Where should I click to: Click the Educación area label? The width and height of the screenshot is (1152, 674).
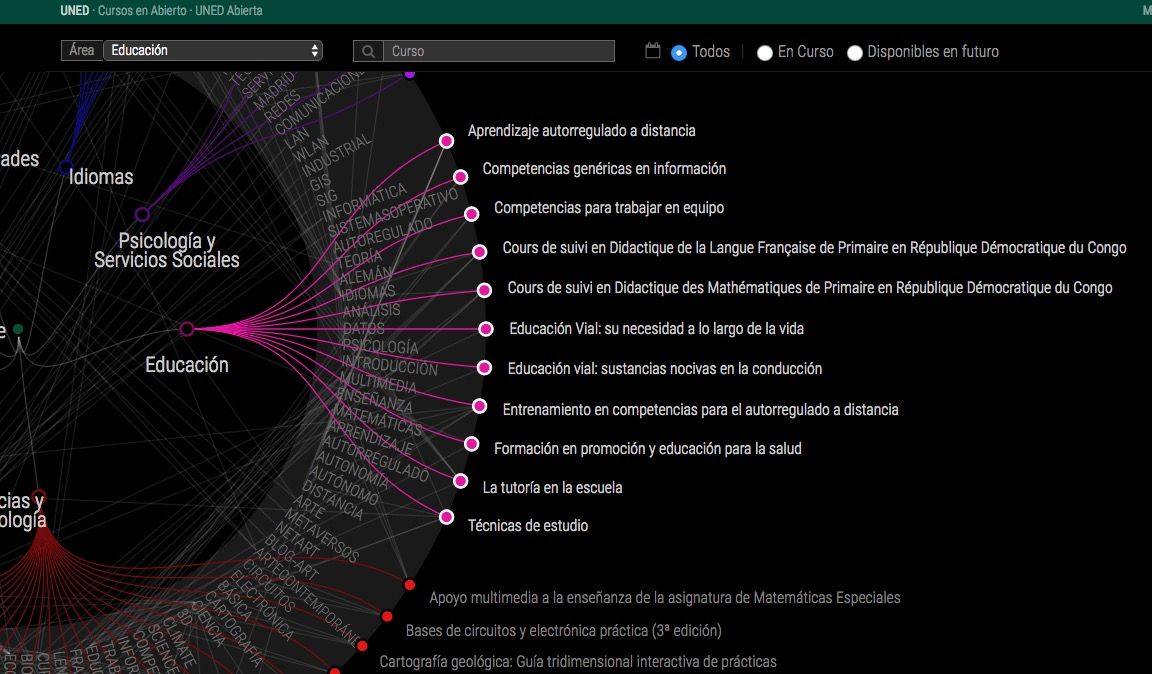click(187, 365)
